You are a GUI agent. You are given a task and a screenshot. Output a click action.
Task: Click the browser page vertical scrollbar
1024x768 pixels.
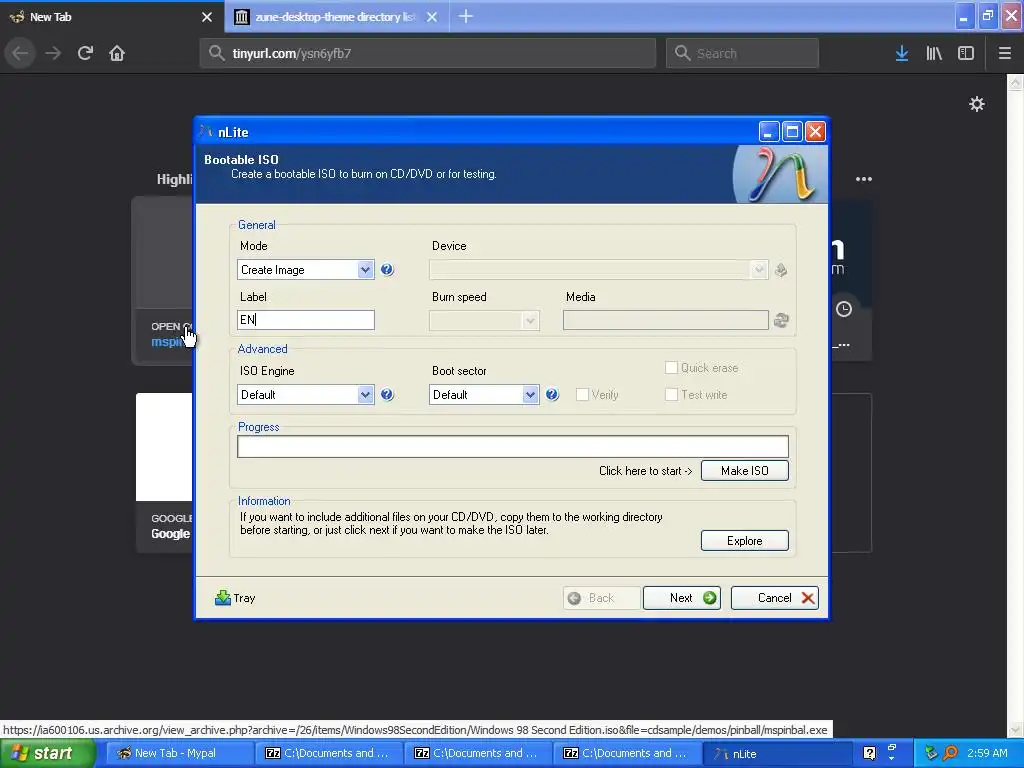pyautogui.click(x=1015, y=406)
